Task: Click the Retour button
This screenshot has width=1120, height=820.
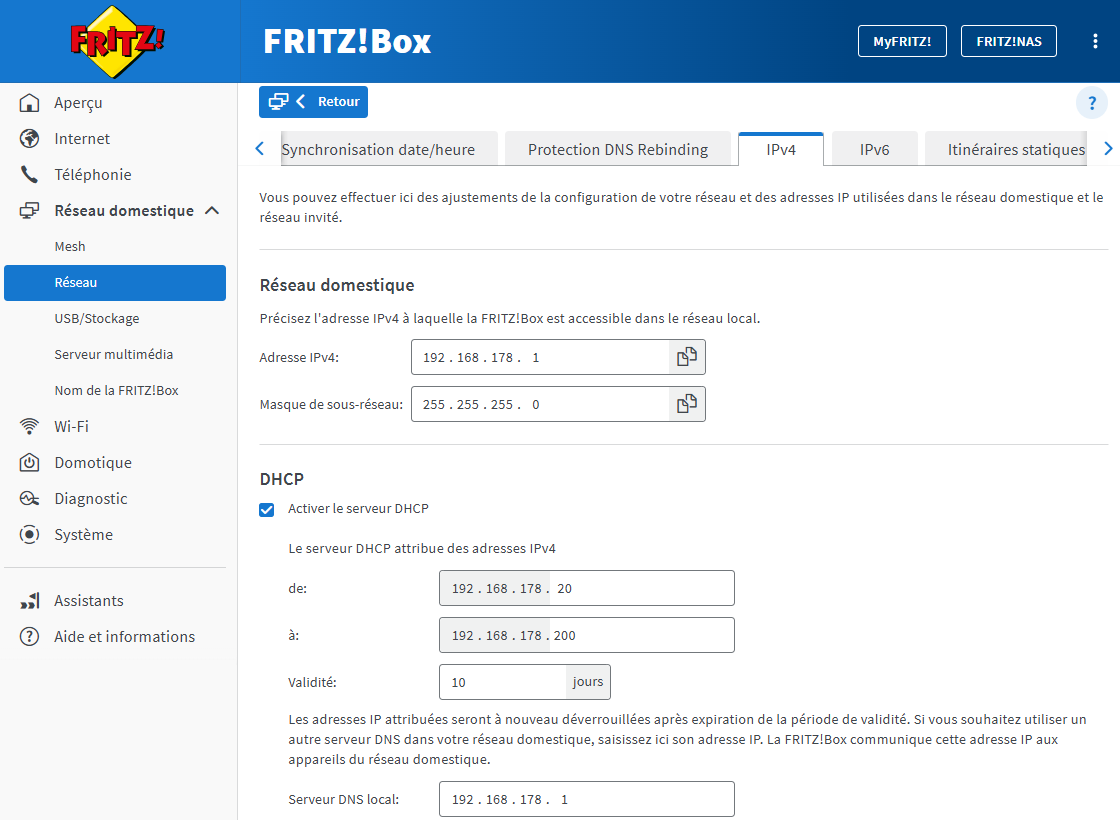Action: click(x=314, y=102)
